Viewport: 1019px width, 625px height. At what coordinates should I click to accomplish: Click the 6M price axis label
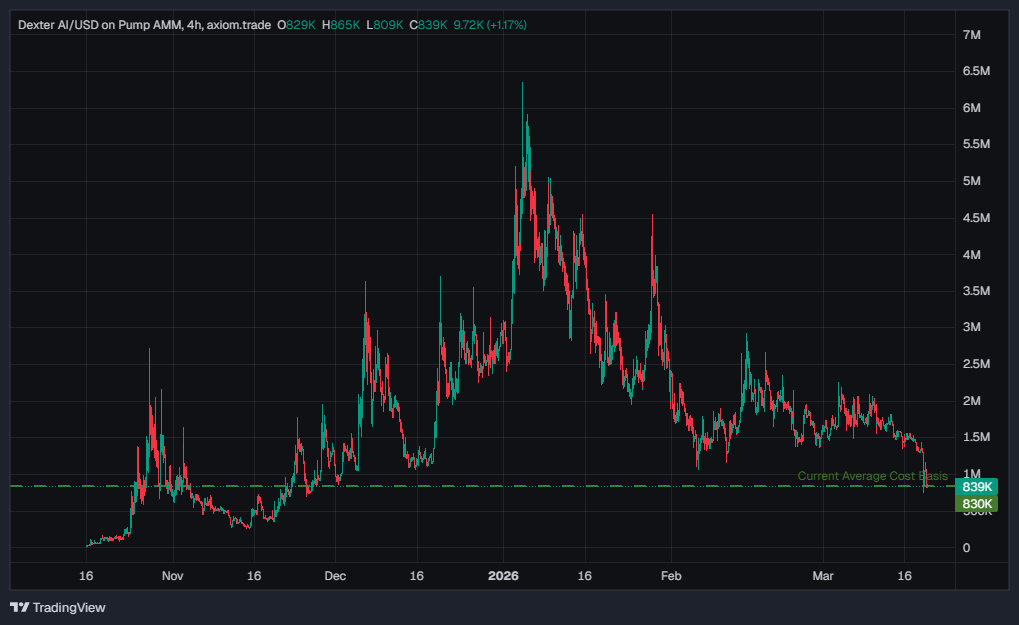point(972,108)
